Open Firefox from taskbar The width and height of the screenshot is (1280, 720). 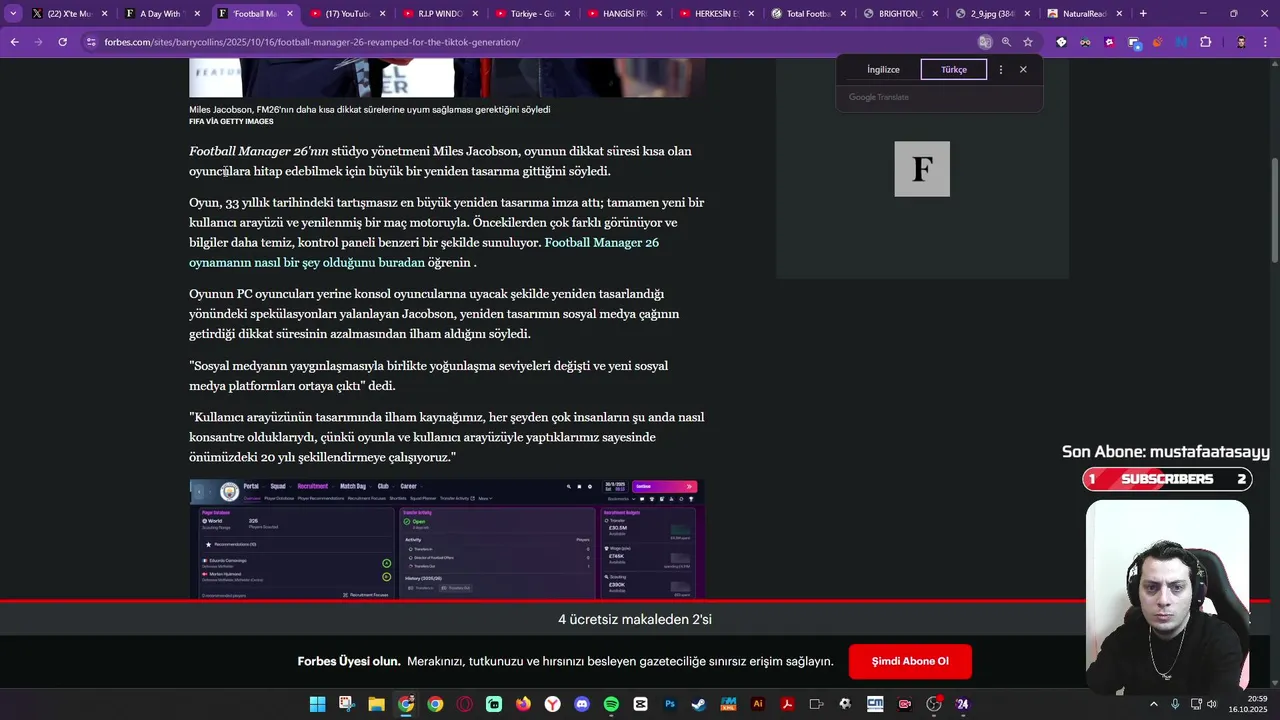523,704
